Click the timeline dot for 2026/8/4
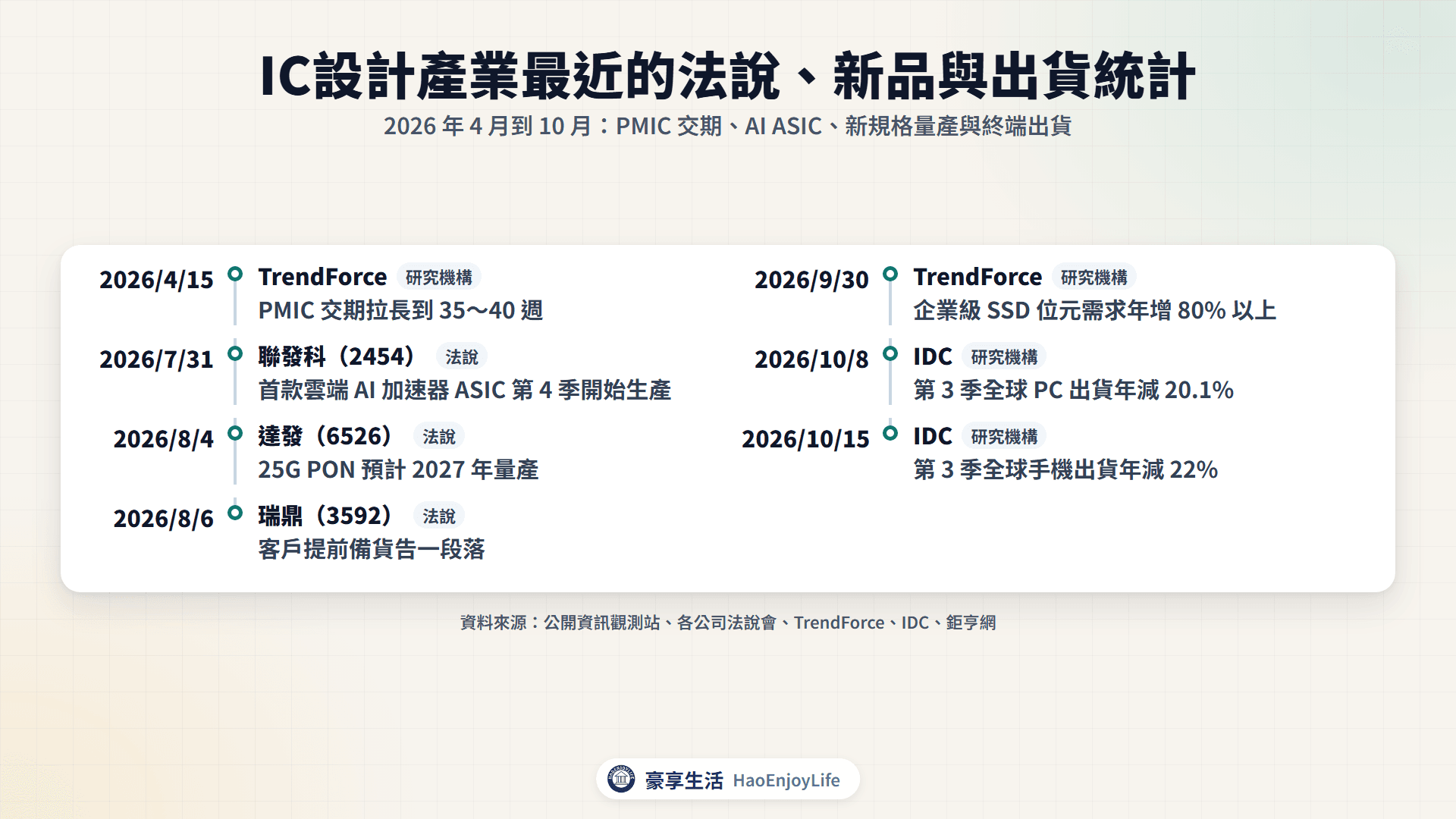The width and height of the screenshot is (1456, 819). [235, 433]
